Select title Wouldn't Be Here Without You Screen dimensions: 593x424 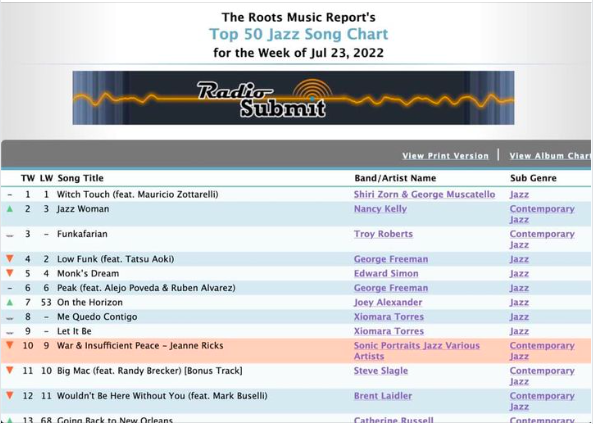(x=162, y=396)
